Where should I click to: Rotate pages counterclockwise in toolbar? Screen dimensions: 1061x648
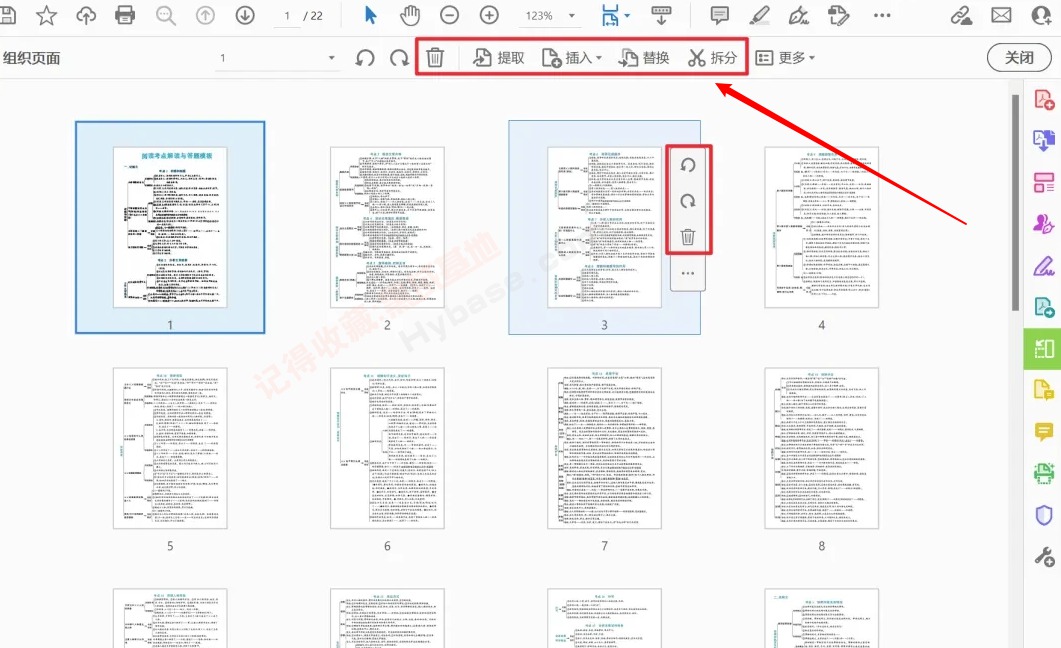365,58
